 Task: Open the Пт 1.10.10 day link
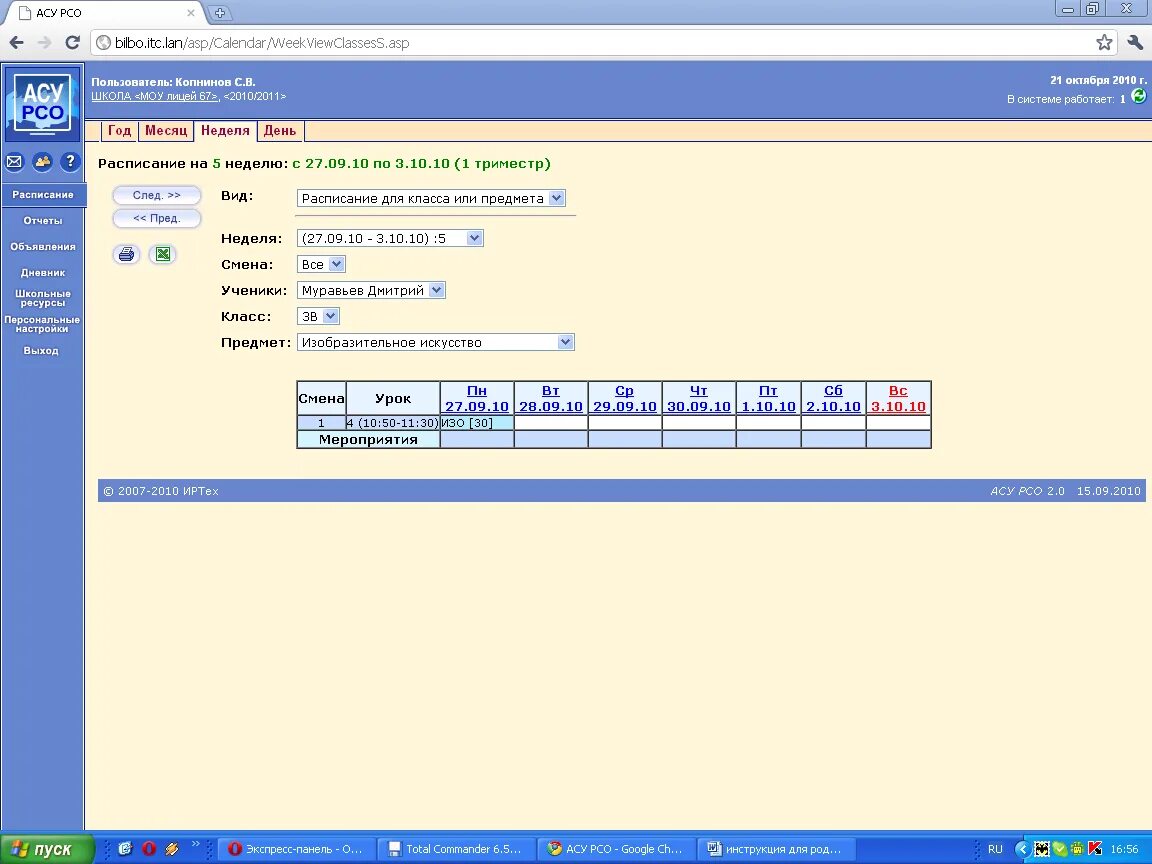tap(768, 398)
